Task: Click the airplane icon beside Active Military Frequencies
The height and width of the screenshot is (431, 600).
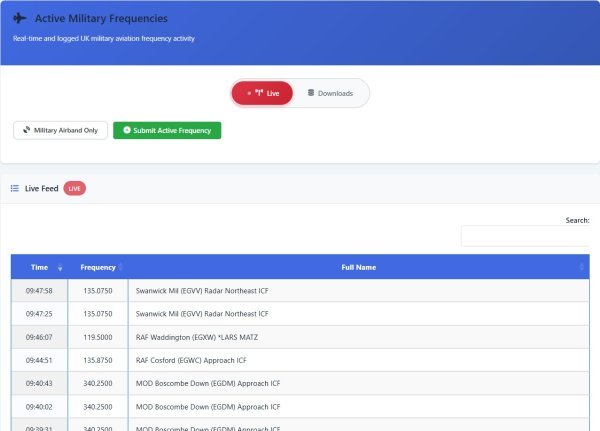Action: [20, 18]
